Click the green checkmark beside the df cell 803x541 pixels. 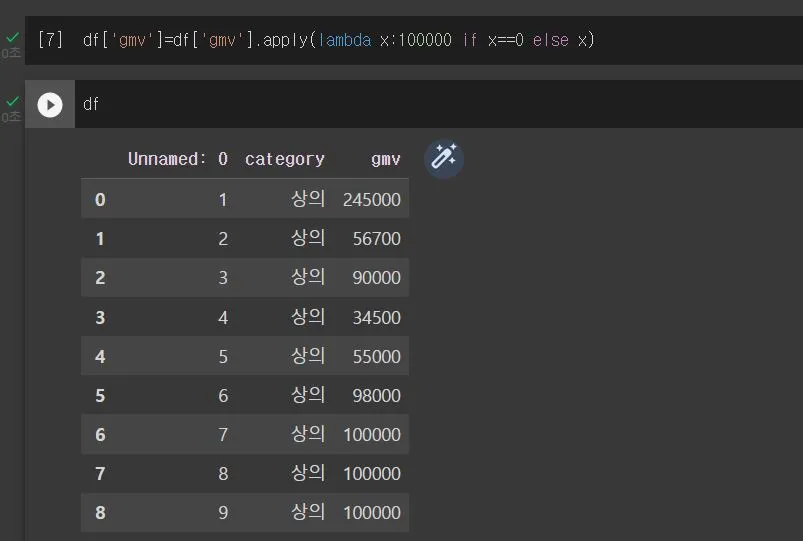[x=13, y=101]
